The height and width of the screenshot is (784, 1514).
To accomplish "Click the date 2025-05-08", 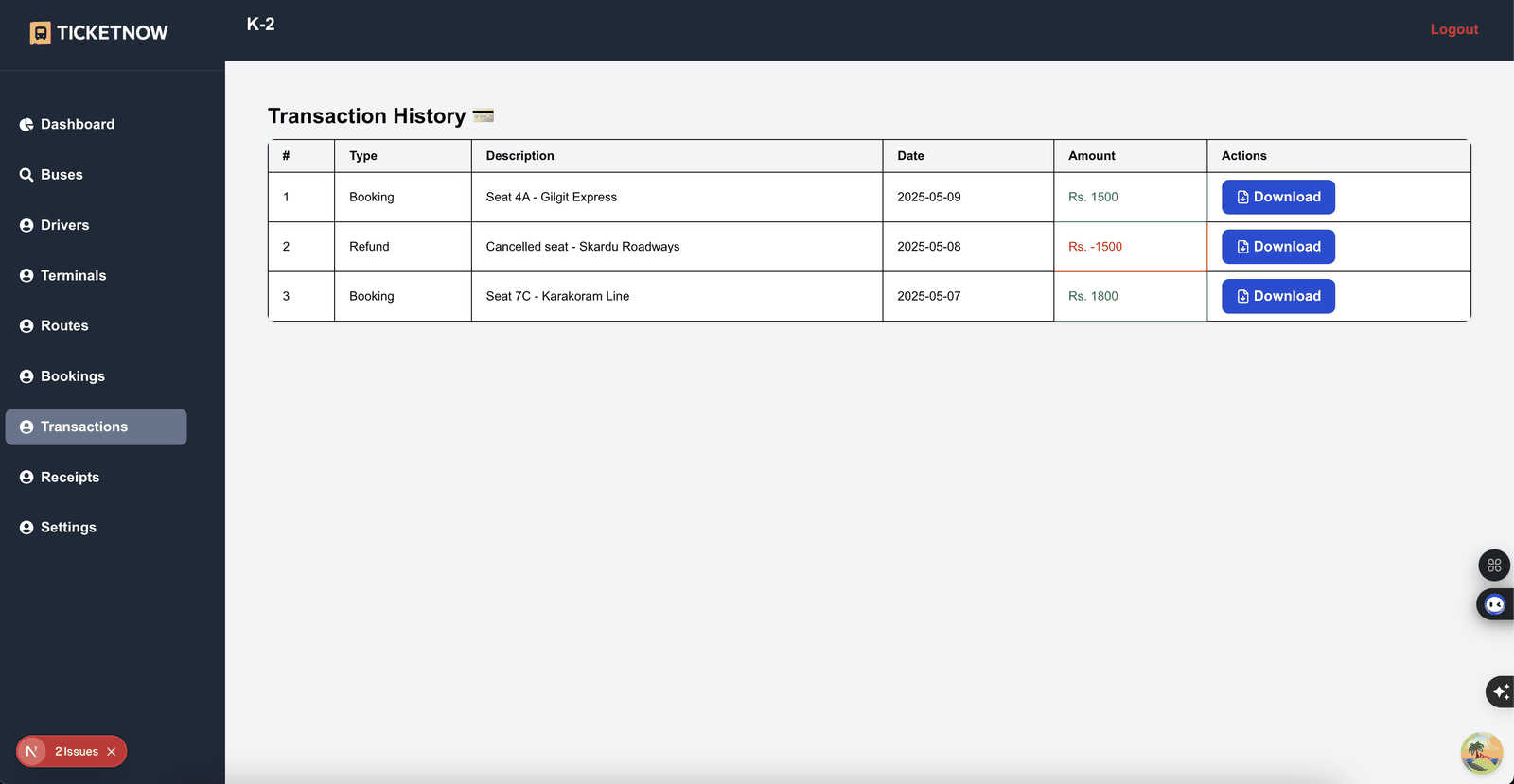I will 929,247.
